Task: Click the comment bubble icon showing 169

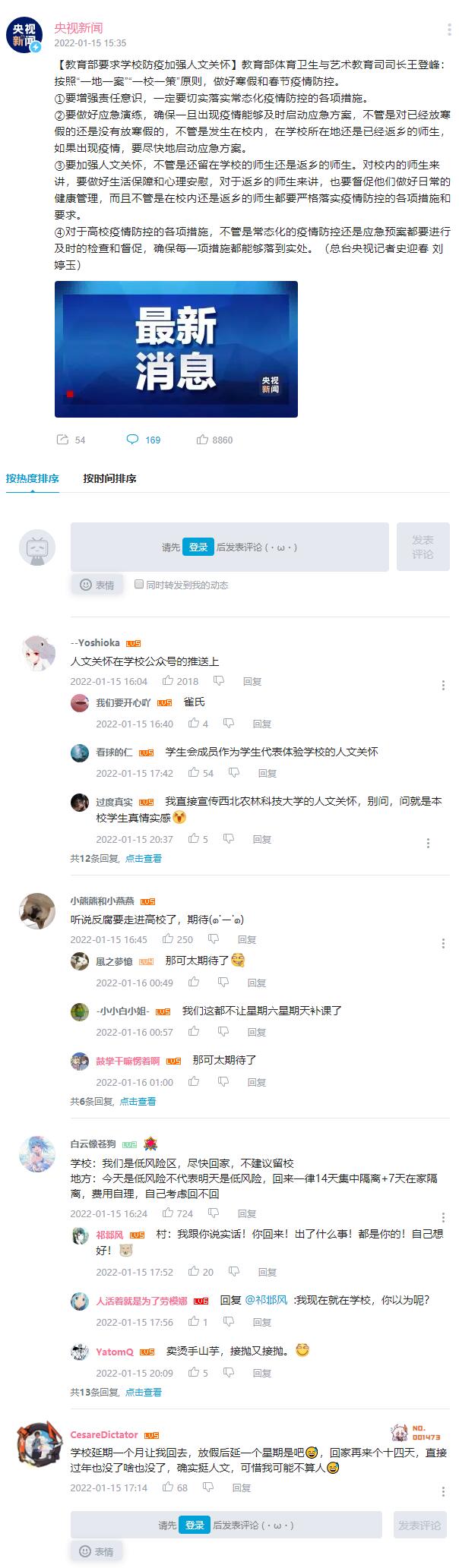Action: pyautogui.click(x=132, y=440)
